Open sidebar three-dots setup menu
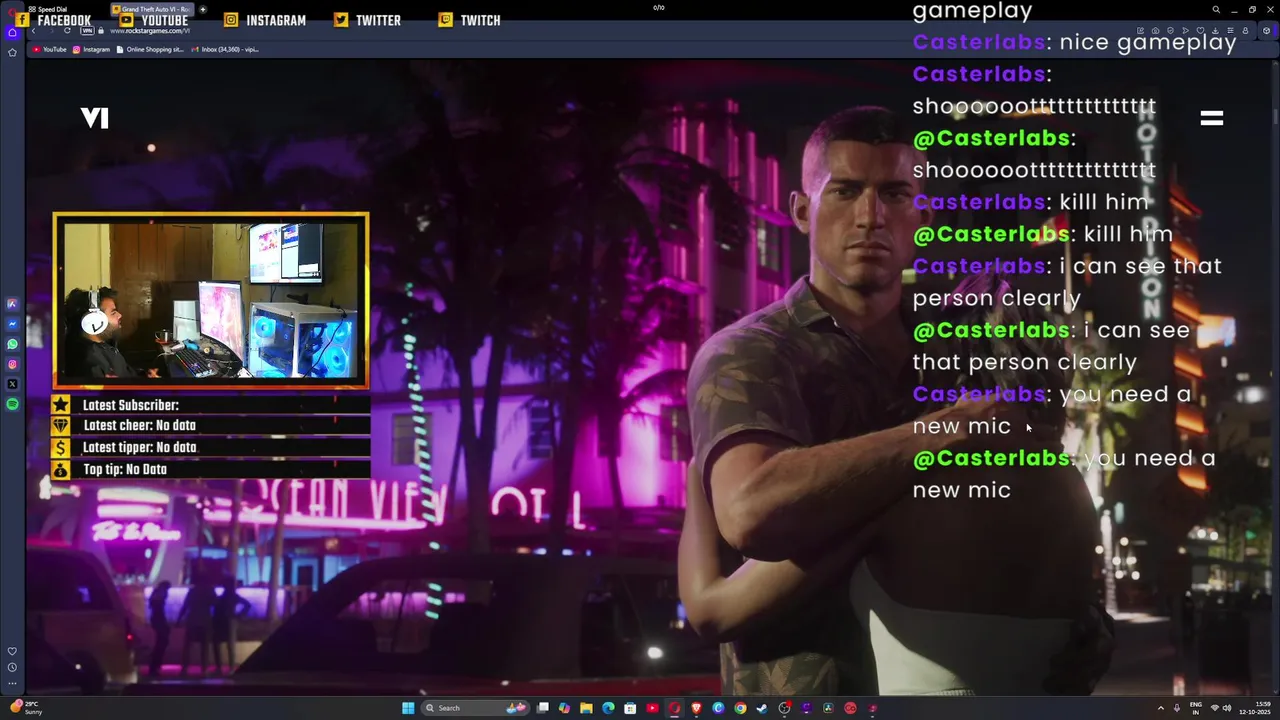Screen dimensions: 1280x720 coord(12,683)
